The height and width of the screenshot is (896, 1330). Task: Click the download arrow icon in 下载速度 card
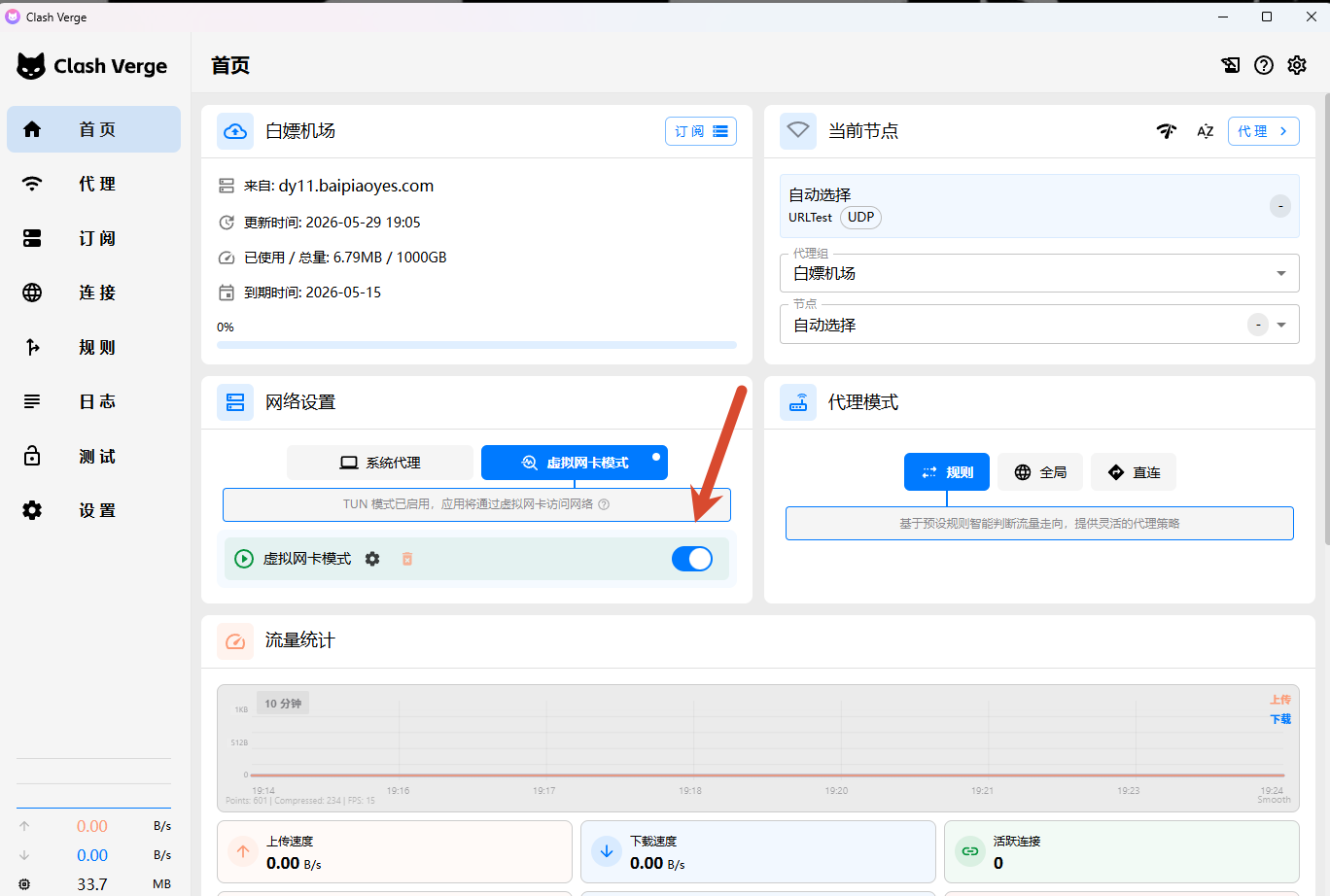(607, 851)
